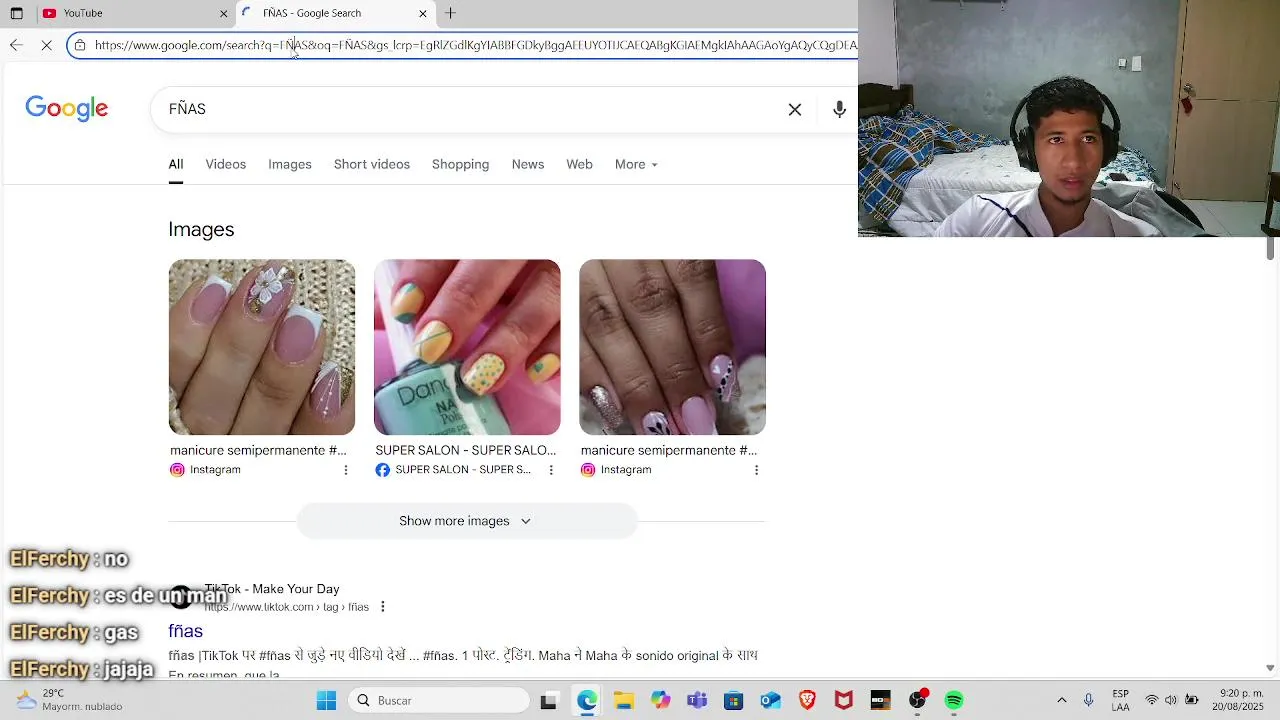The width and height of the screenshot is (1280, 720).
Task: Open News results tab
Action: click(528, 164)
